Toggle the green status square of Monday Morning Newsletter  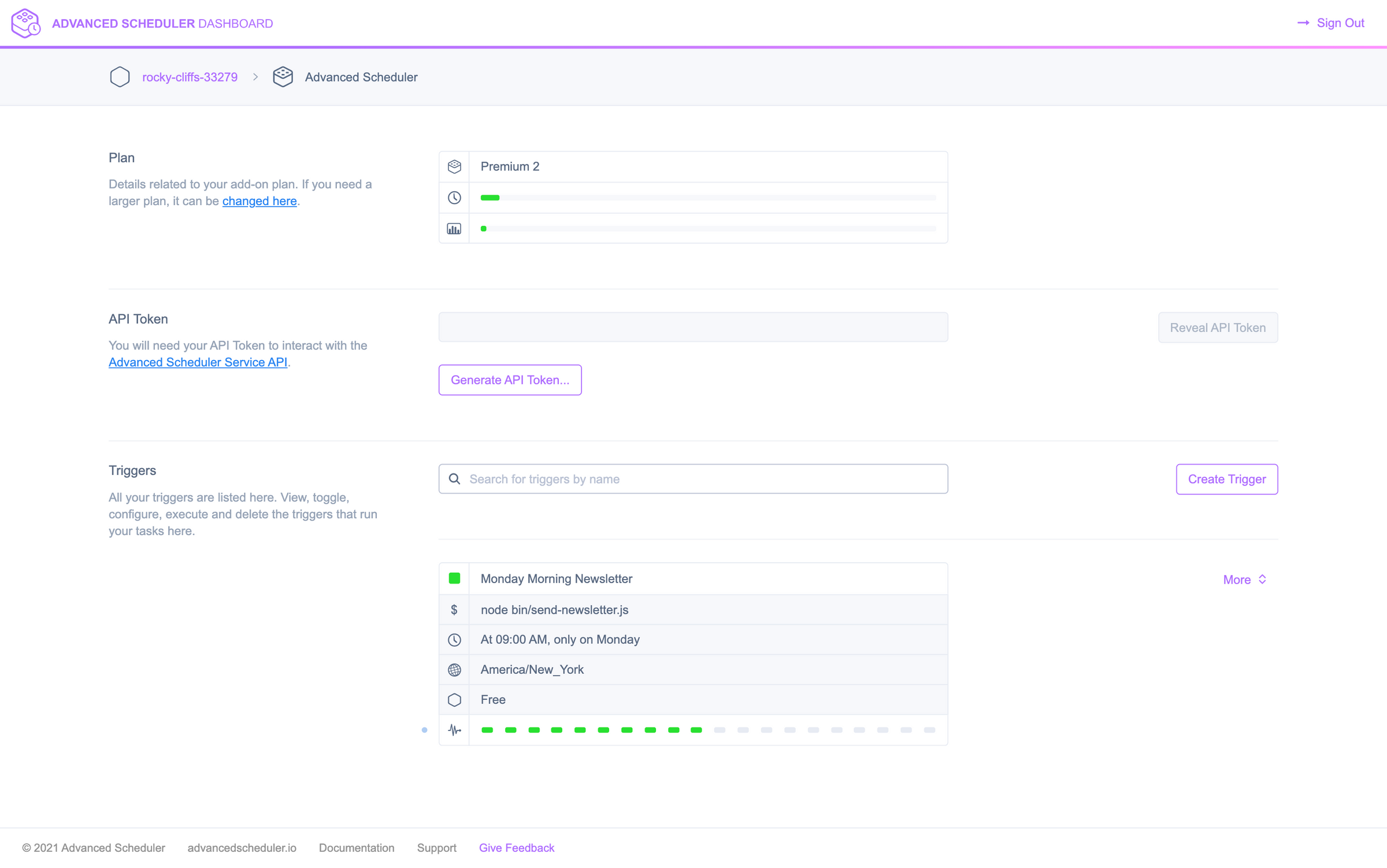454,578
